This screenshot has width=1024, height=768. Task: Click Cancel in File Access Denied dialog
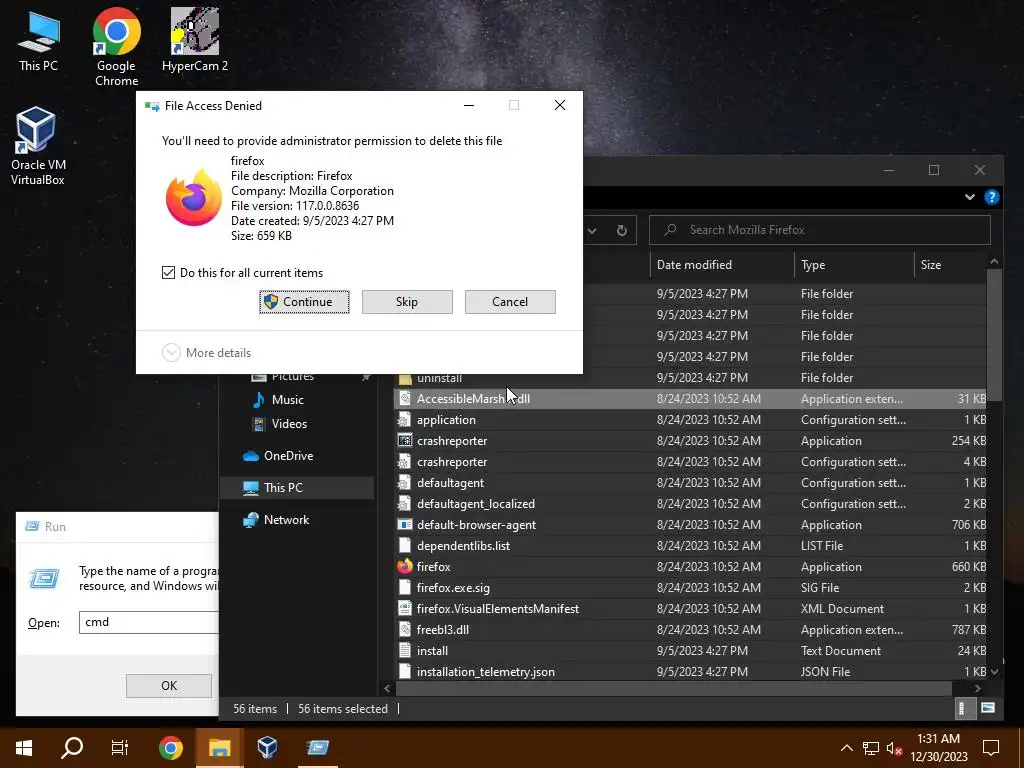(510, 302)
